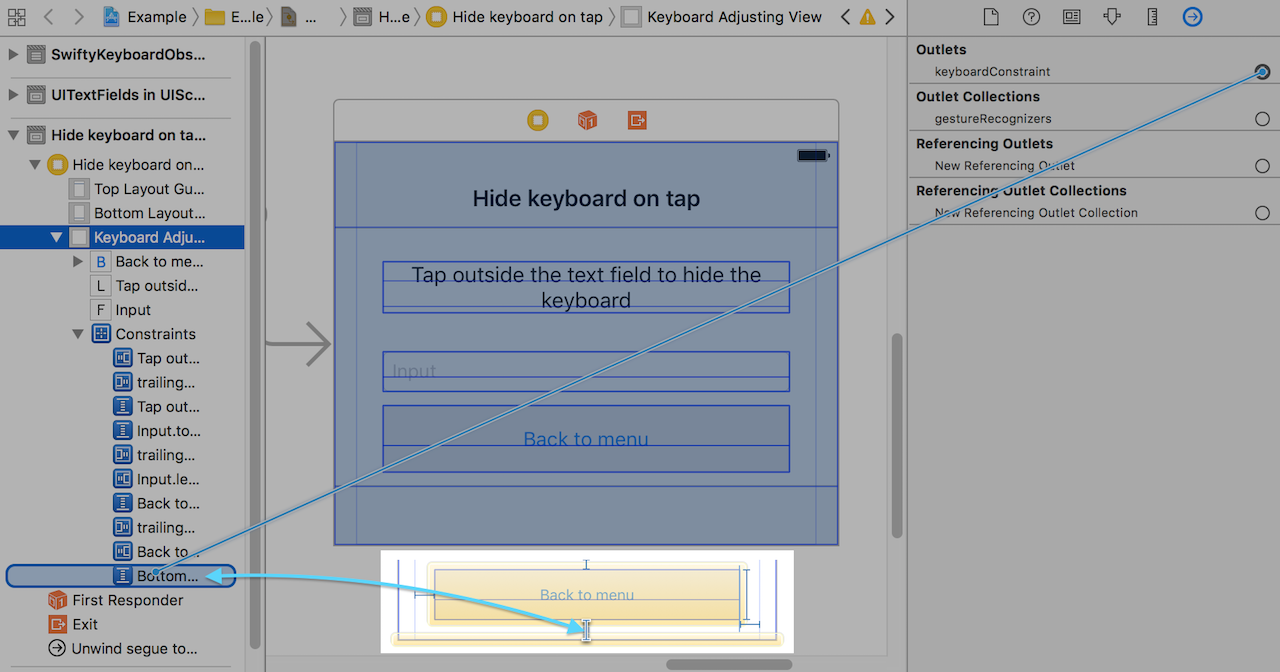Open Hide keyboard on tap breadcrumb
The image size is (1280, 672).
(x=514, y=17)
